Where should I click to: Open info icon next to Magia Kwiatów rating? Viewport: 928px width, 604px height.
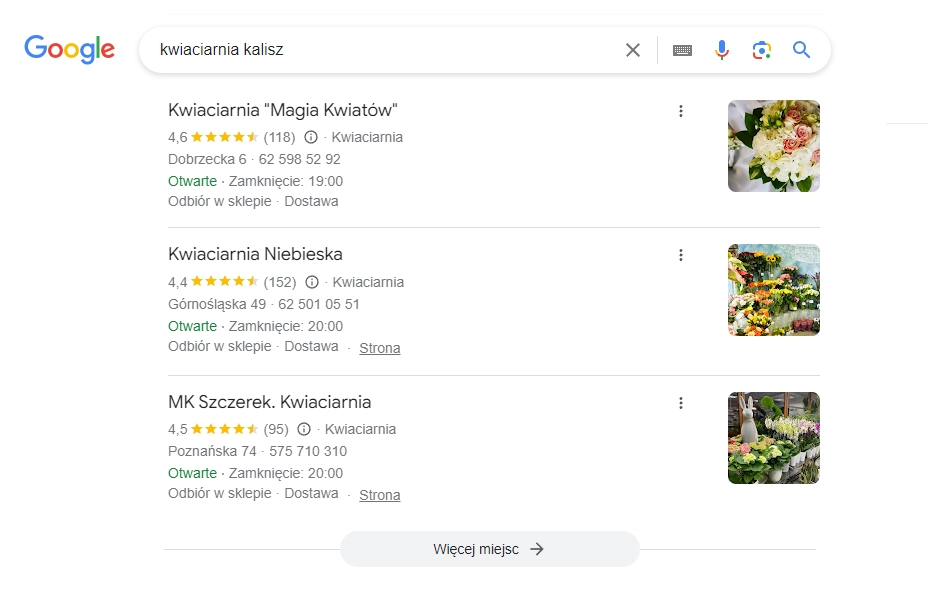[311, 137]
